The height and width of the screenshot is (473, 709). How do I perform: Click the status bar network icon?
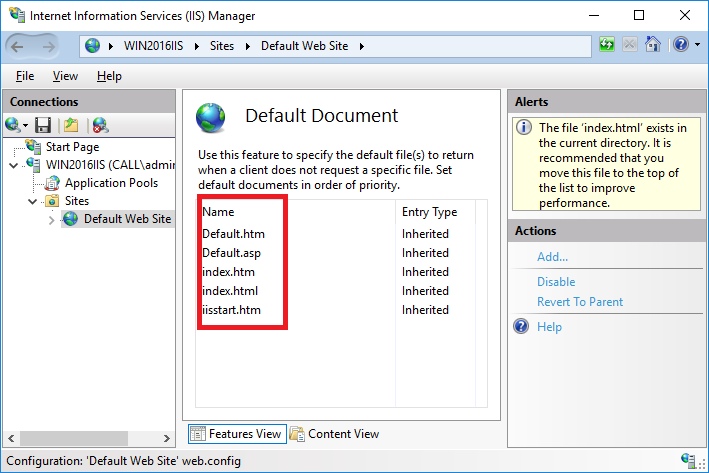(688, 460)
